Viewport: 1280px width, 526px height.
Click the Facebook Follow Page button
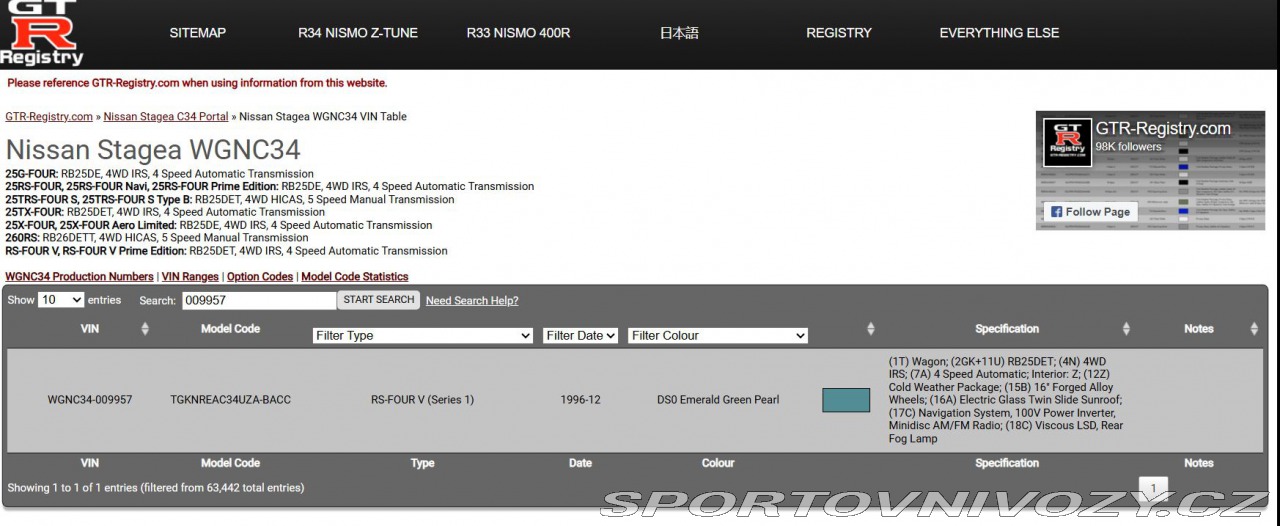[1090, 212]
